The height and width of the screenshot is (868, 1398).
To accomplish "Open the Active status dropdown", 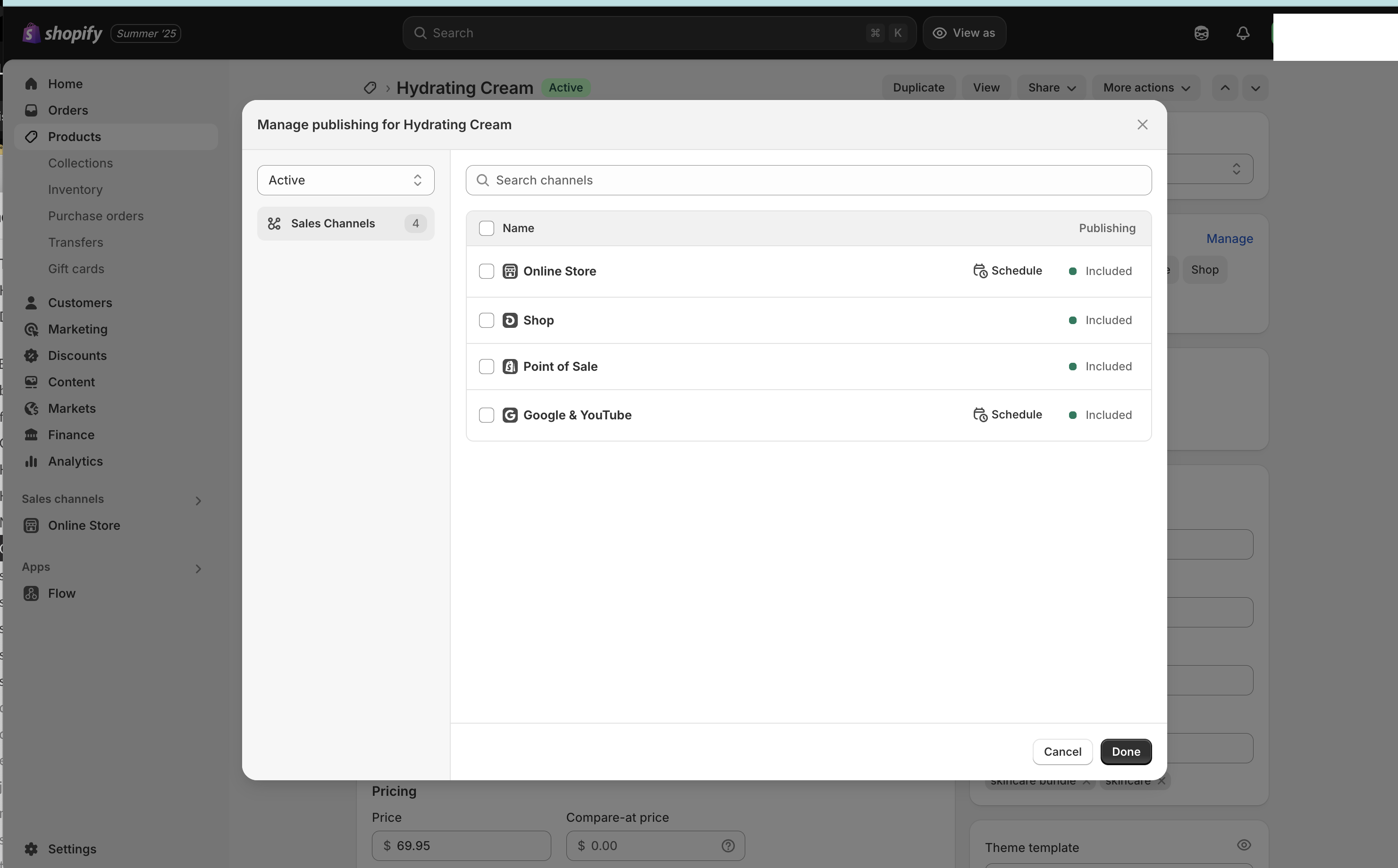I will point(345,180).
